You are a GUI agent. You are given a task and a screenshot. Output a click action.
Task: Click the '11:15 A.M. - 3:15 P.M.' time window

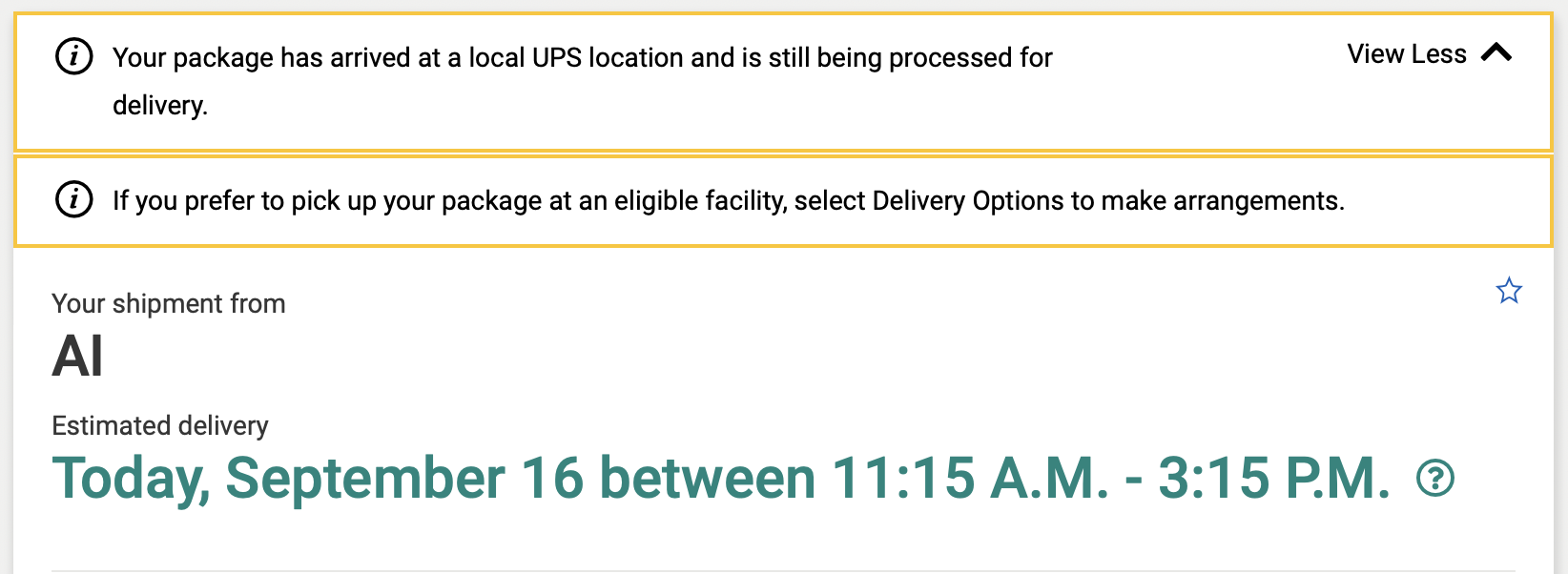click(x=1111, y=478)
